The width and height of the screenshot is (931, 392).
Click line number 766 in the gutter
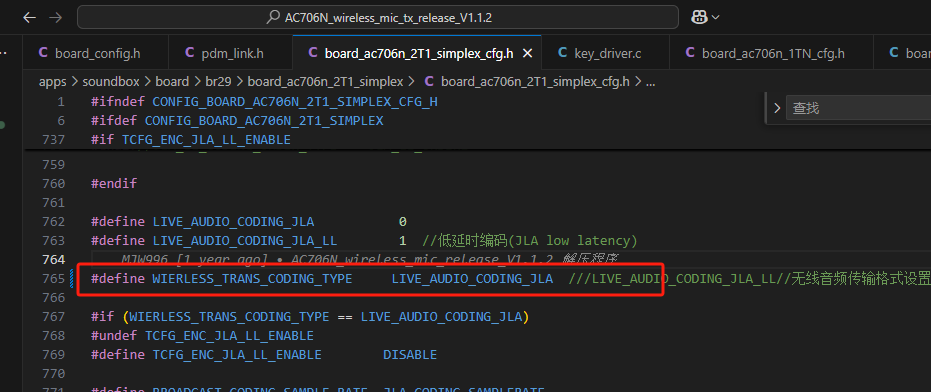tap(53, 298)
